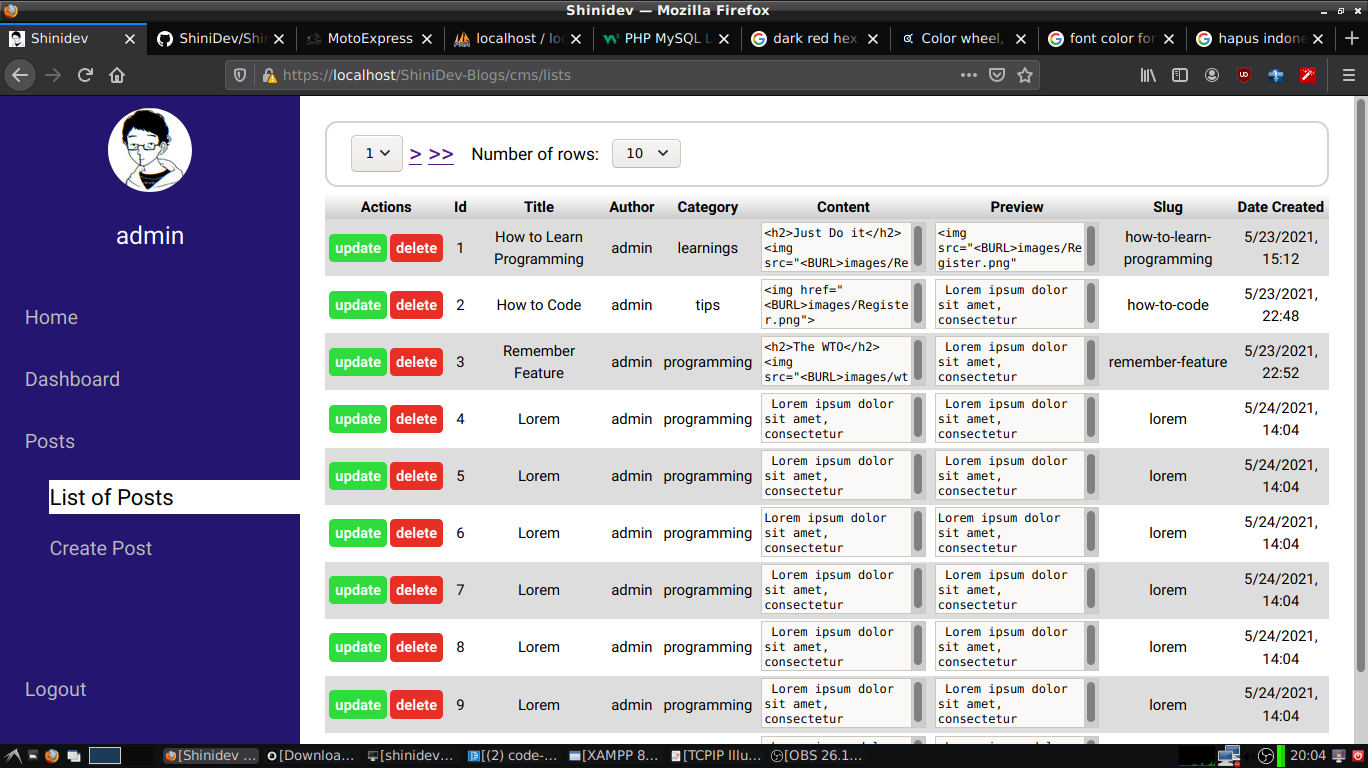Click the admin avatar picture

pyautogui.click(x=150, y=150)
